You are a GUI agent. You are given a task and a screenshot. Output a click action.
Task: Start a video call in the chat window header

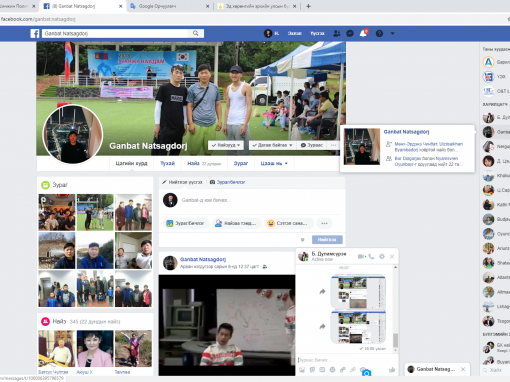[362, 256]
